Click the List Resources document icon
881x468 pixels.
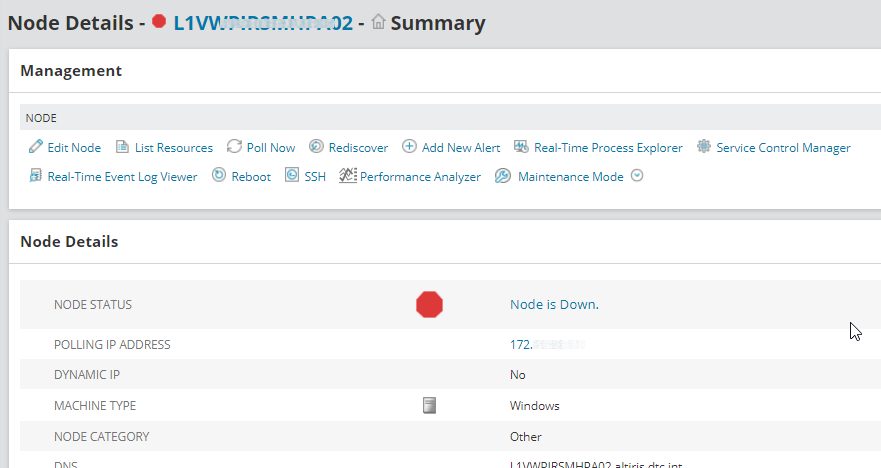coord(122,147)
